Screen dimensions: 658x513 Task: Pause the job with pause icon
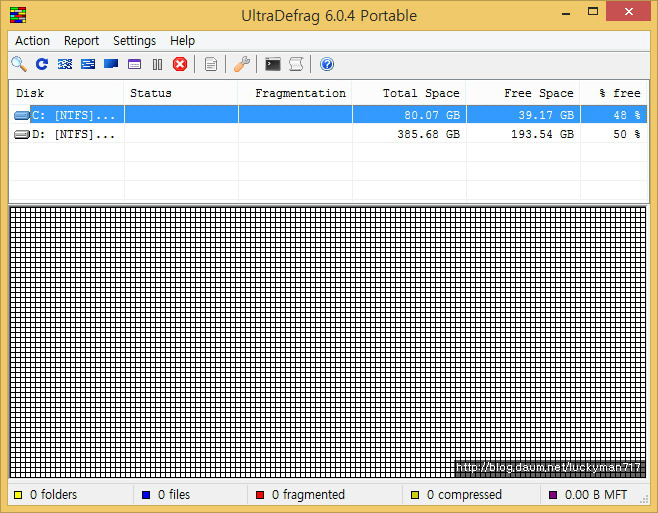157,64
